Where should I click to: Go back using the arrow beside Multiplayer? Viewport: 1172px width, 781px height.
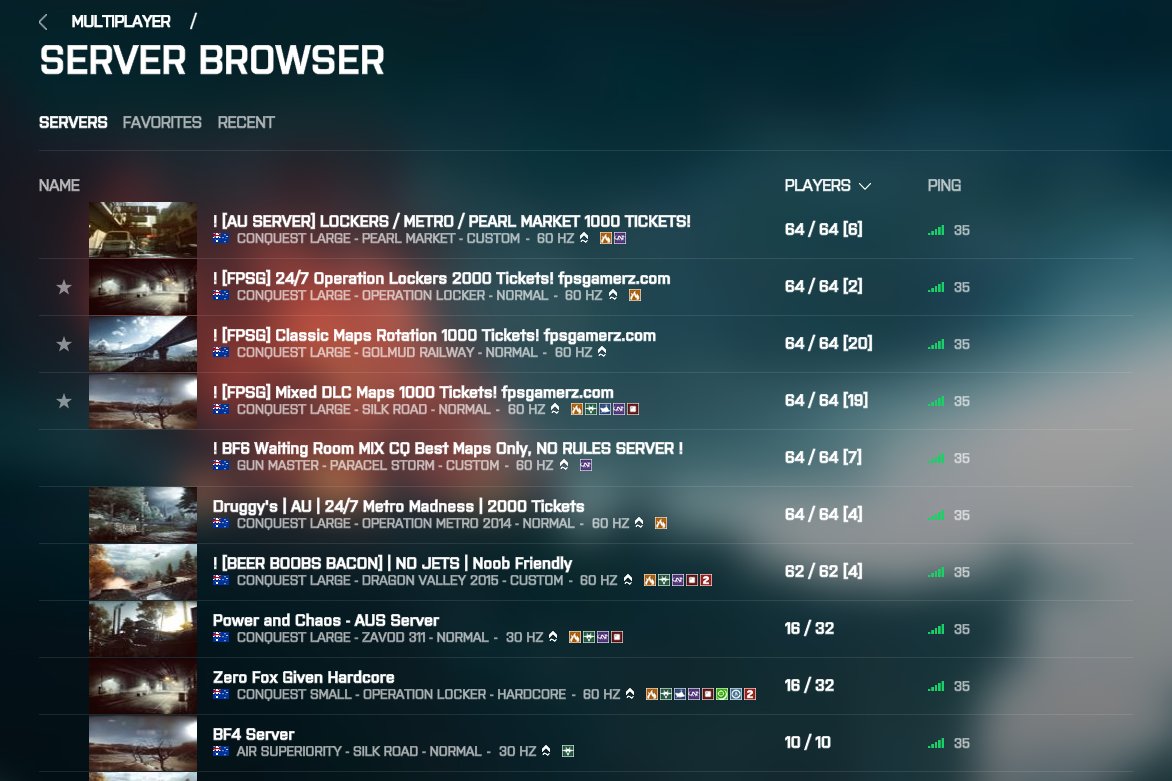pos(43,22)
